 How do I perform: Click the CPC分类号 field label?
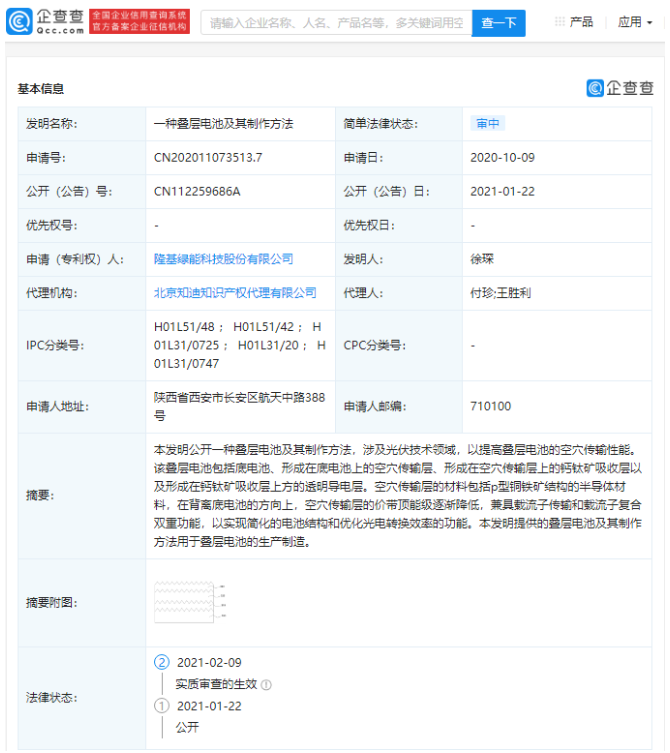[x=375, y=345]
